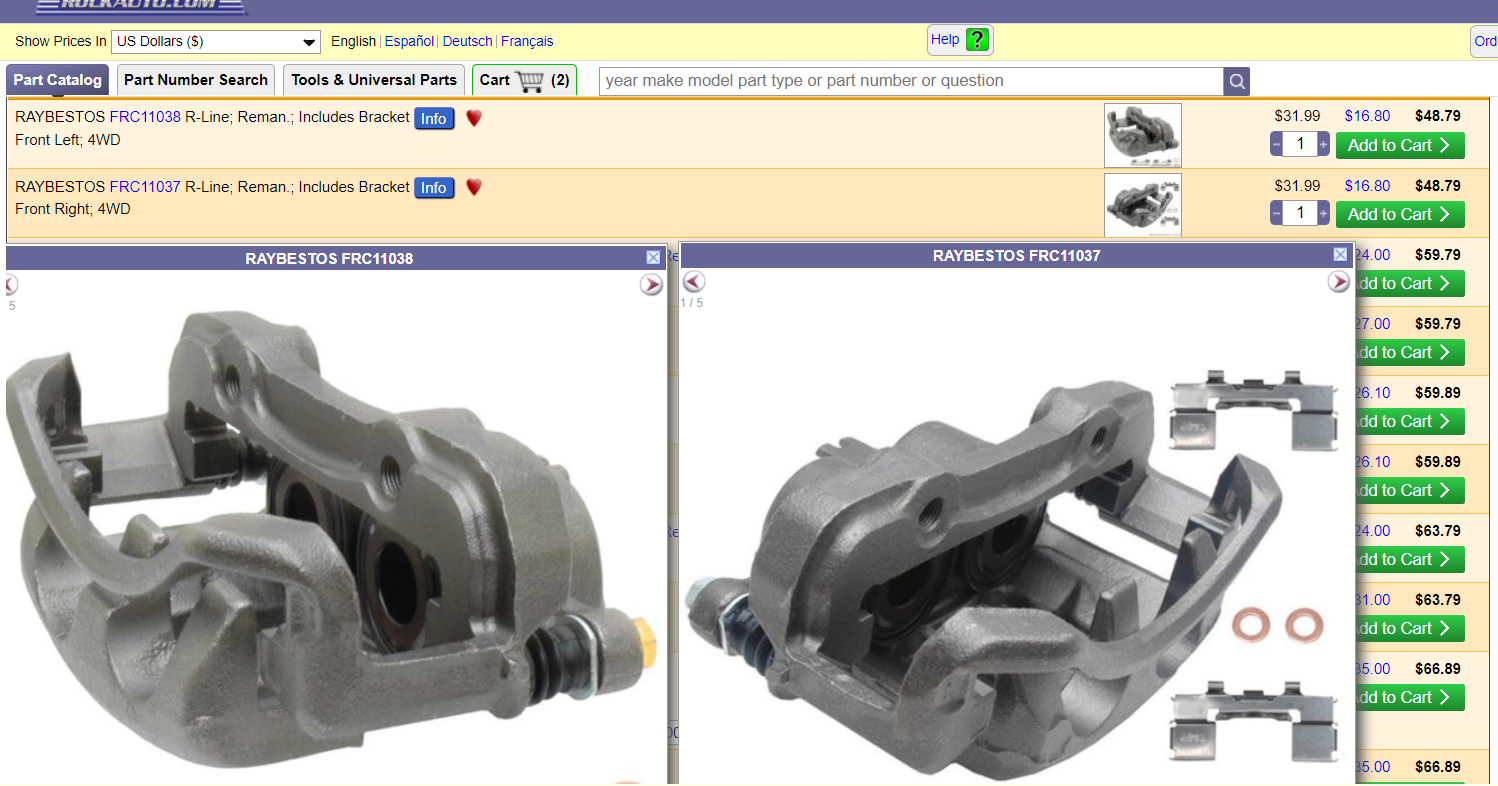Click the $31.99 price in FRC11038 row
The image size is (1498, 786).
(x=1297, y=116)
